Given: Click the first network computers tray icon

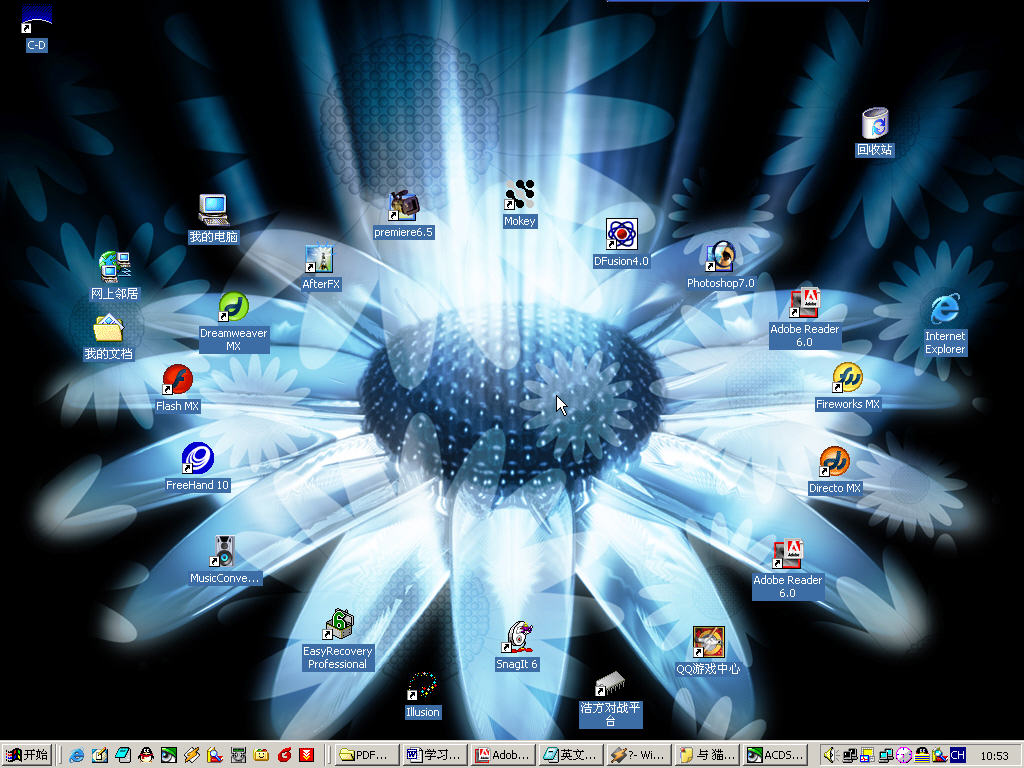Looking at the screenshot, I should [850, 756].
